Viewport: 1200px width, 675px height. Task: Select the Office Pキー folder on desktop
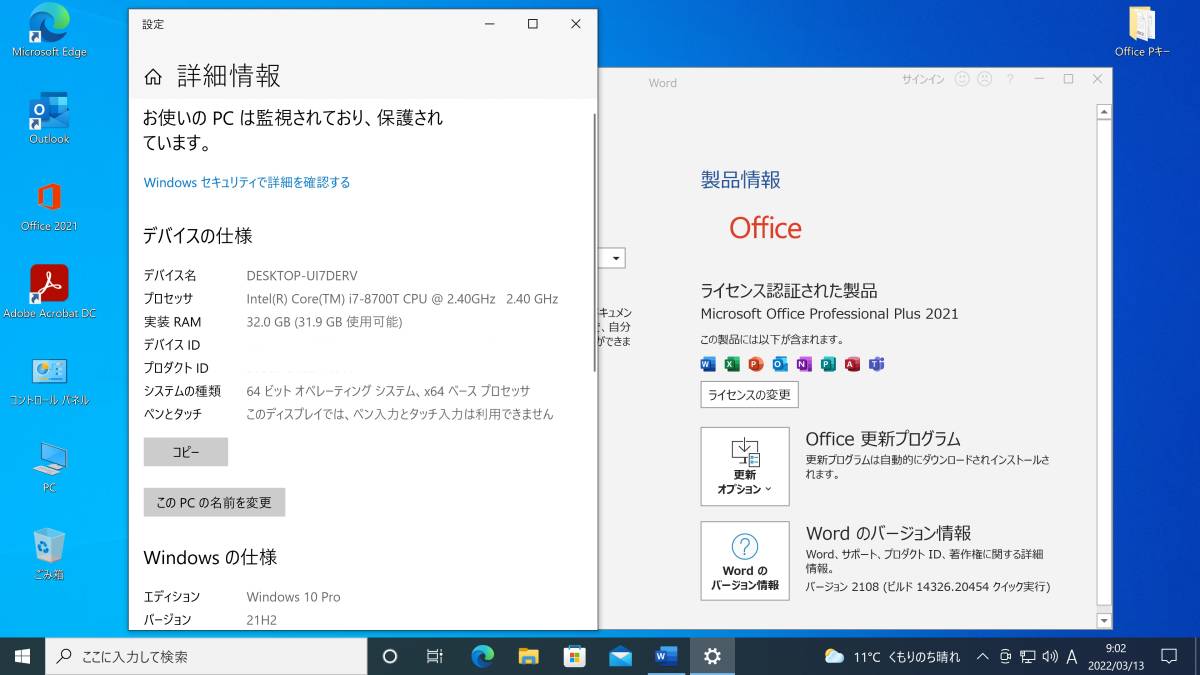click(x=1142, y=31)
